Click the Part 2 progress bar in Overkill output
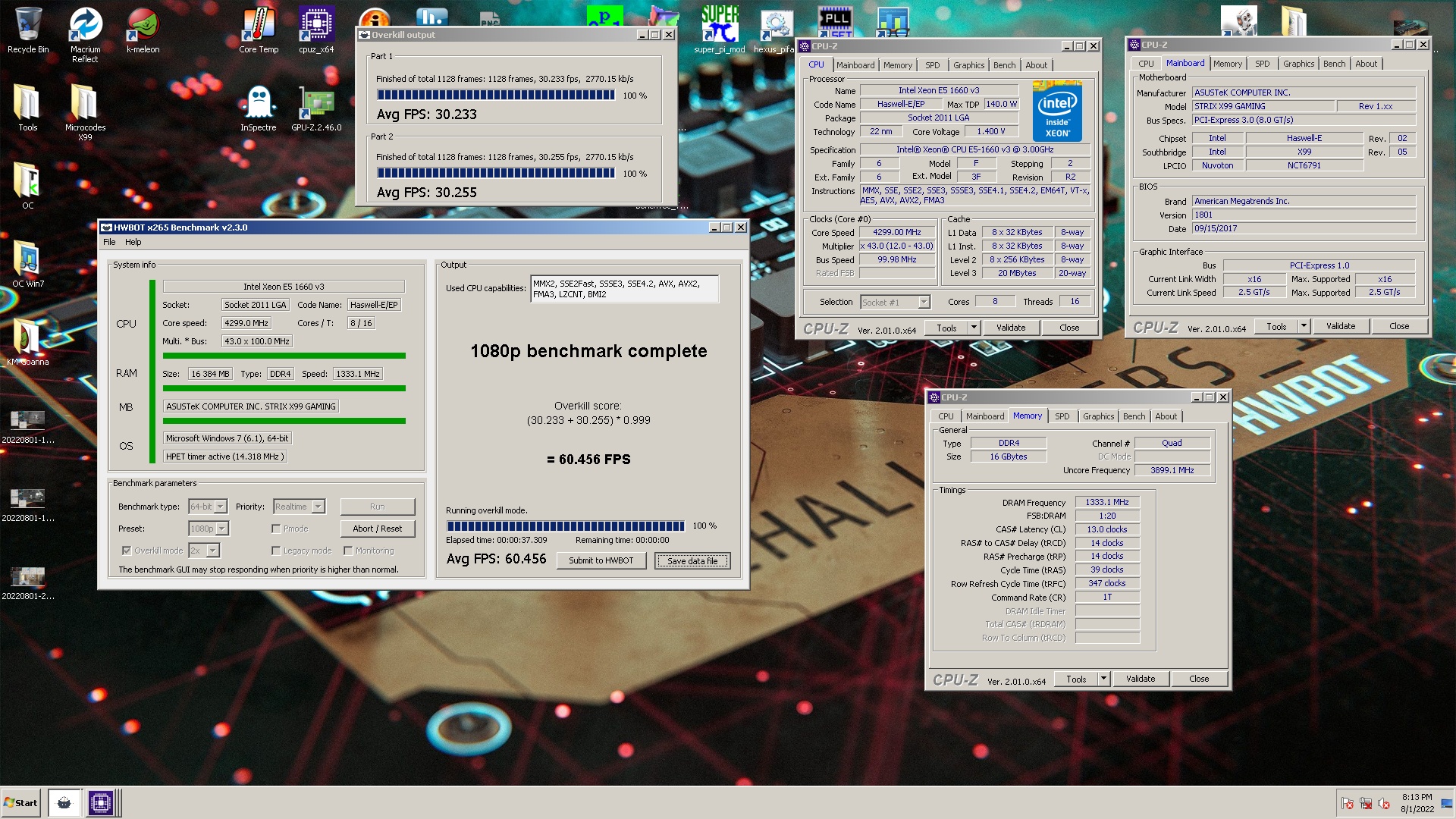The height and width of the screenshot is (819, 1456). tap(495, 174)
